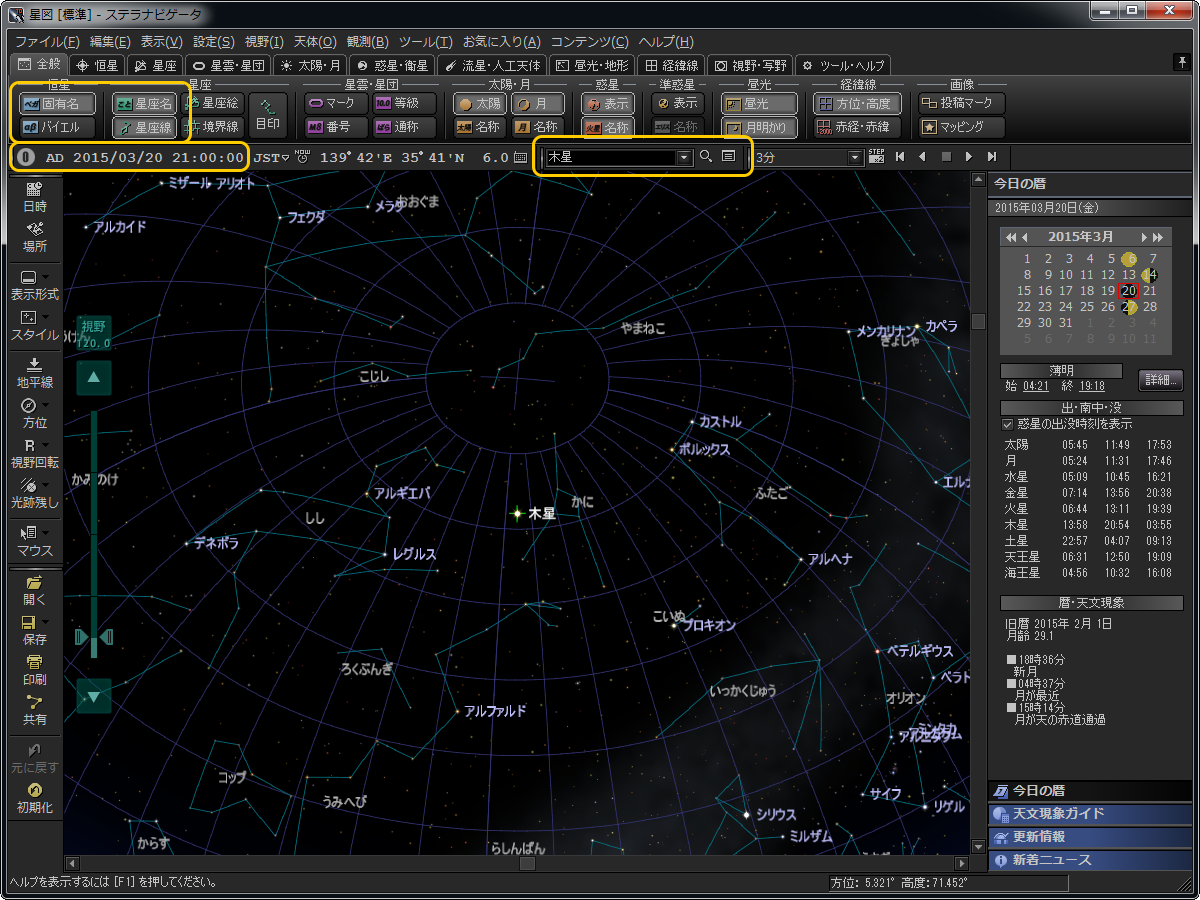The width and height of the screenshot is (1200, 900).
Task: Click the pin icon to pin the ribbon
Action: click(1181, 63)
